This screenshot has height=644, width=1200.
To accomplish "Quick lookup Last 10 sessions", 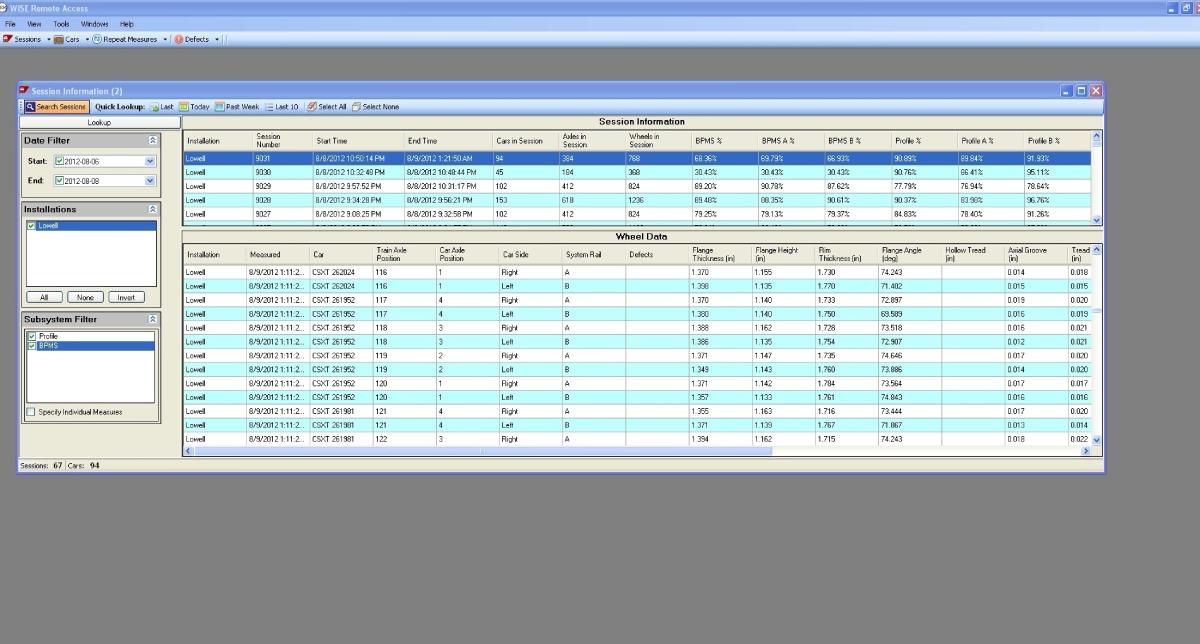I will pyautogui.click(x=282, y=106).
